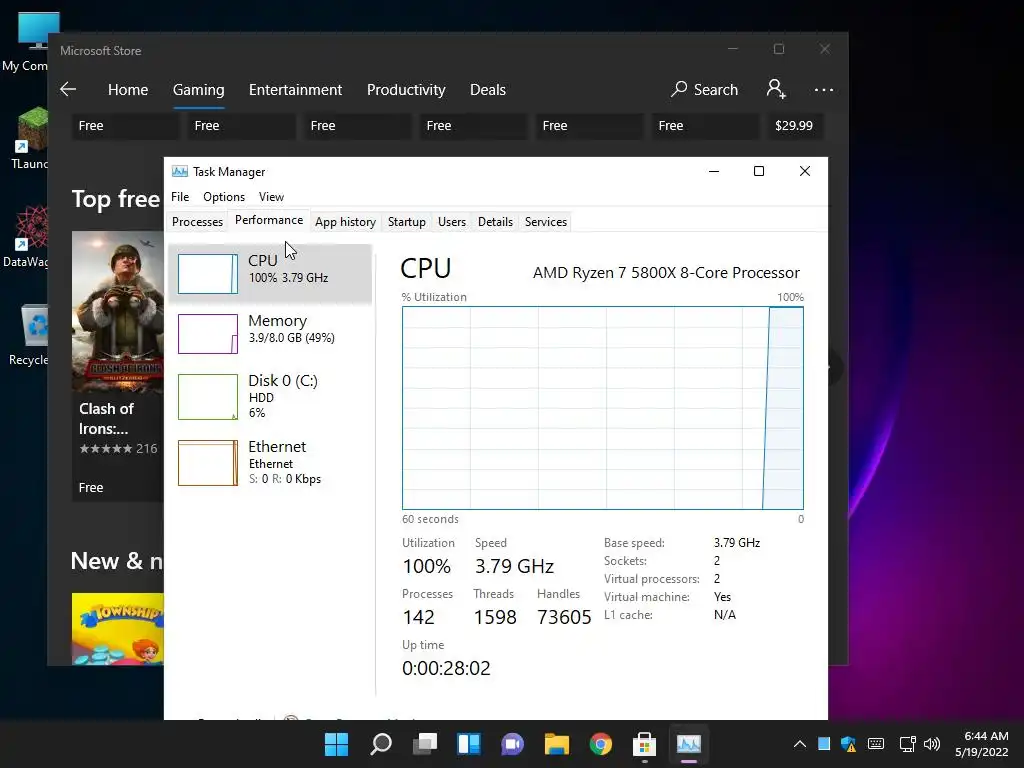Click the blue square tray icon
The width and height of the screenshot is (1024, 768).
(x=824, y=743)
